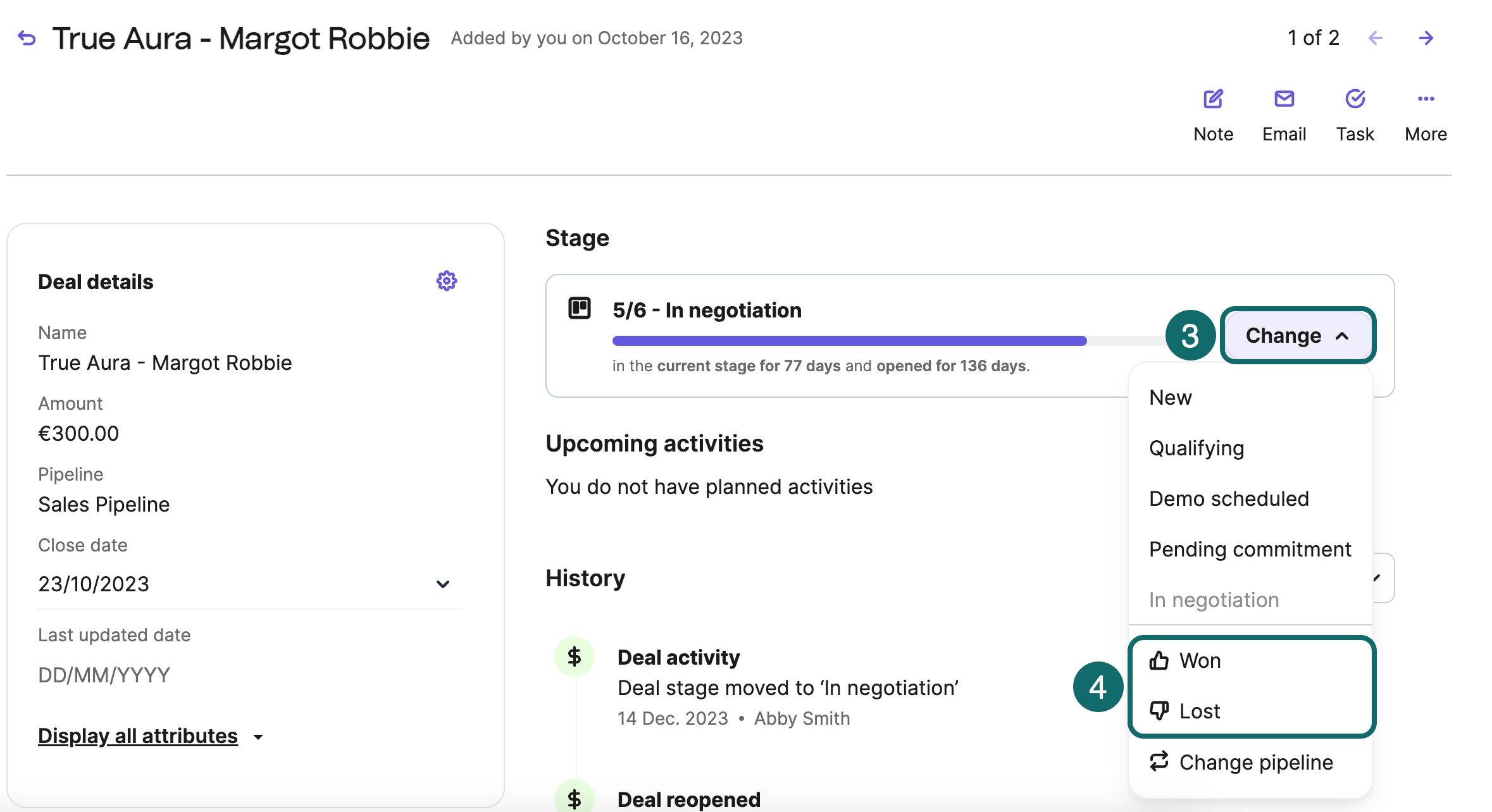Click the back arrow beside the deal title
This screenshot has height=812, width=1492.
[x=27, y=39]
